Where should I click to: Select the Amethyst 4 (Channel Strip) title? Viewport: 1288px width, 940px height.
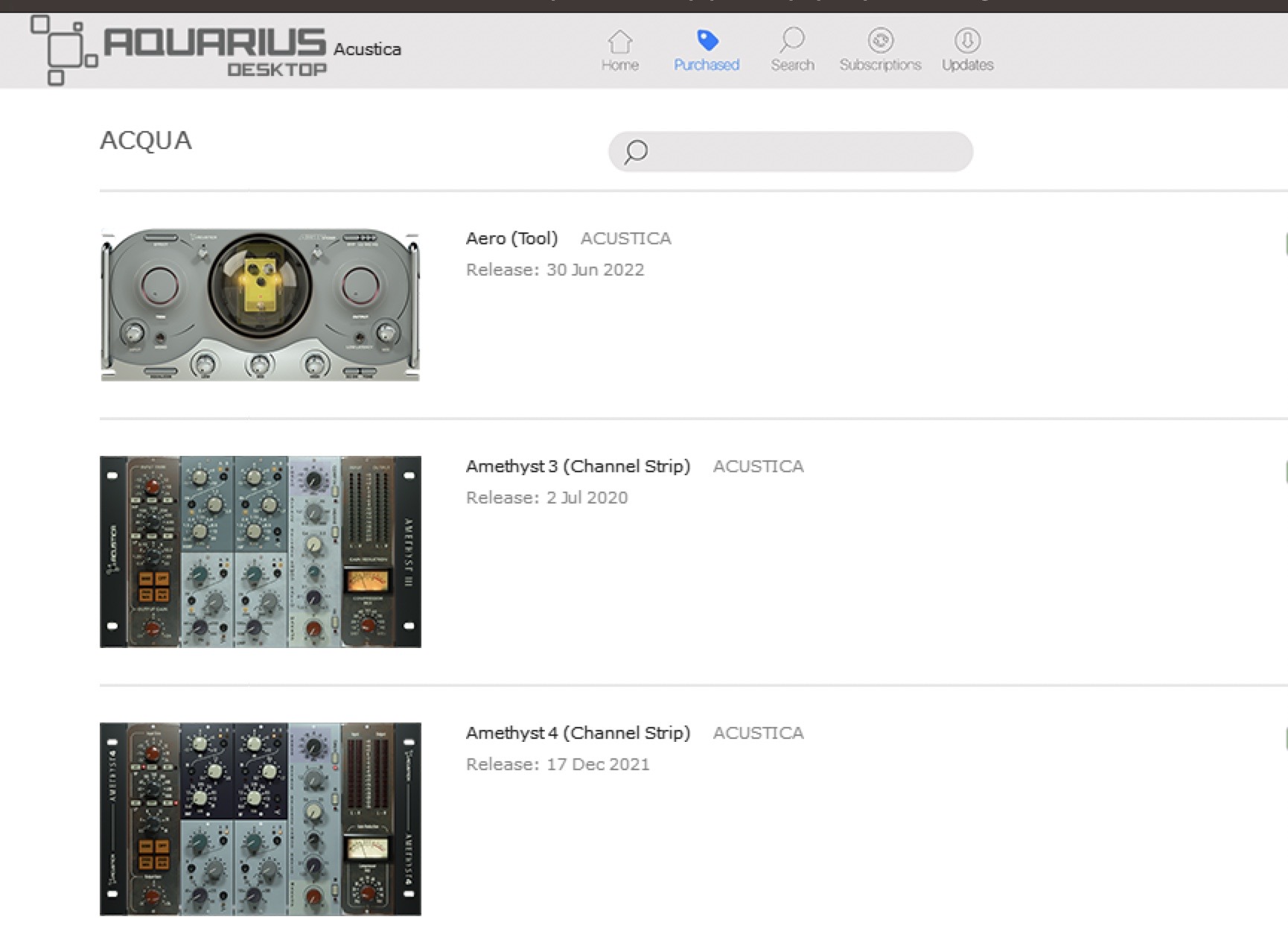point(578,733)
